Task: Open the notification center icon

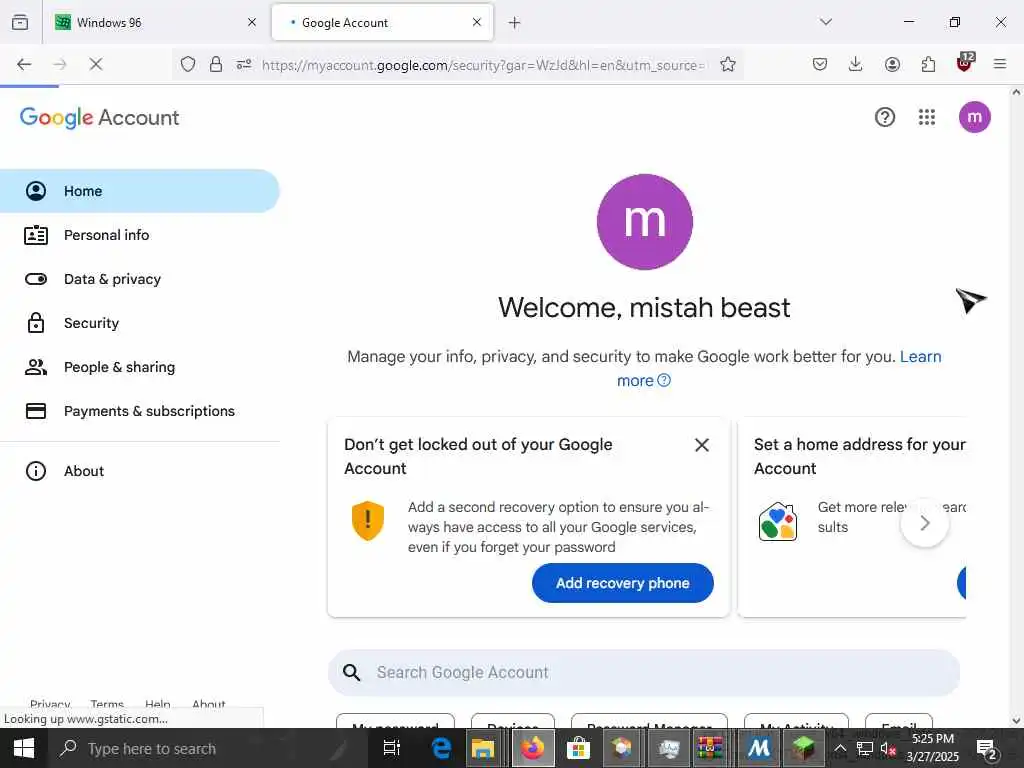Action: pyautogui.click(x=986, y=748)
